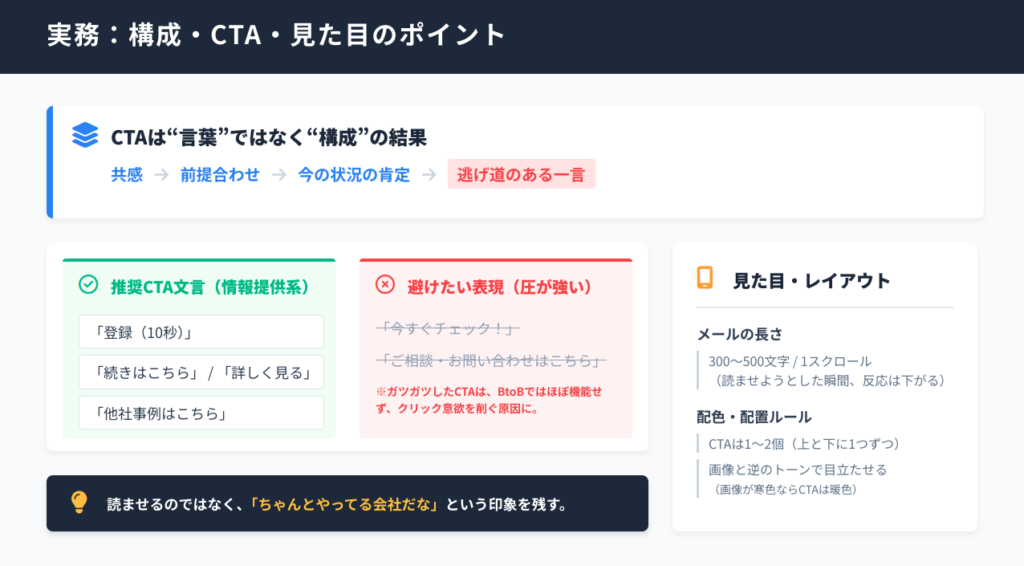
Task: Click the orange smartphone icon
Action: 705,279
